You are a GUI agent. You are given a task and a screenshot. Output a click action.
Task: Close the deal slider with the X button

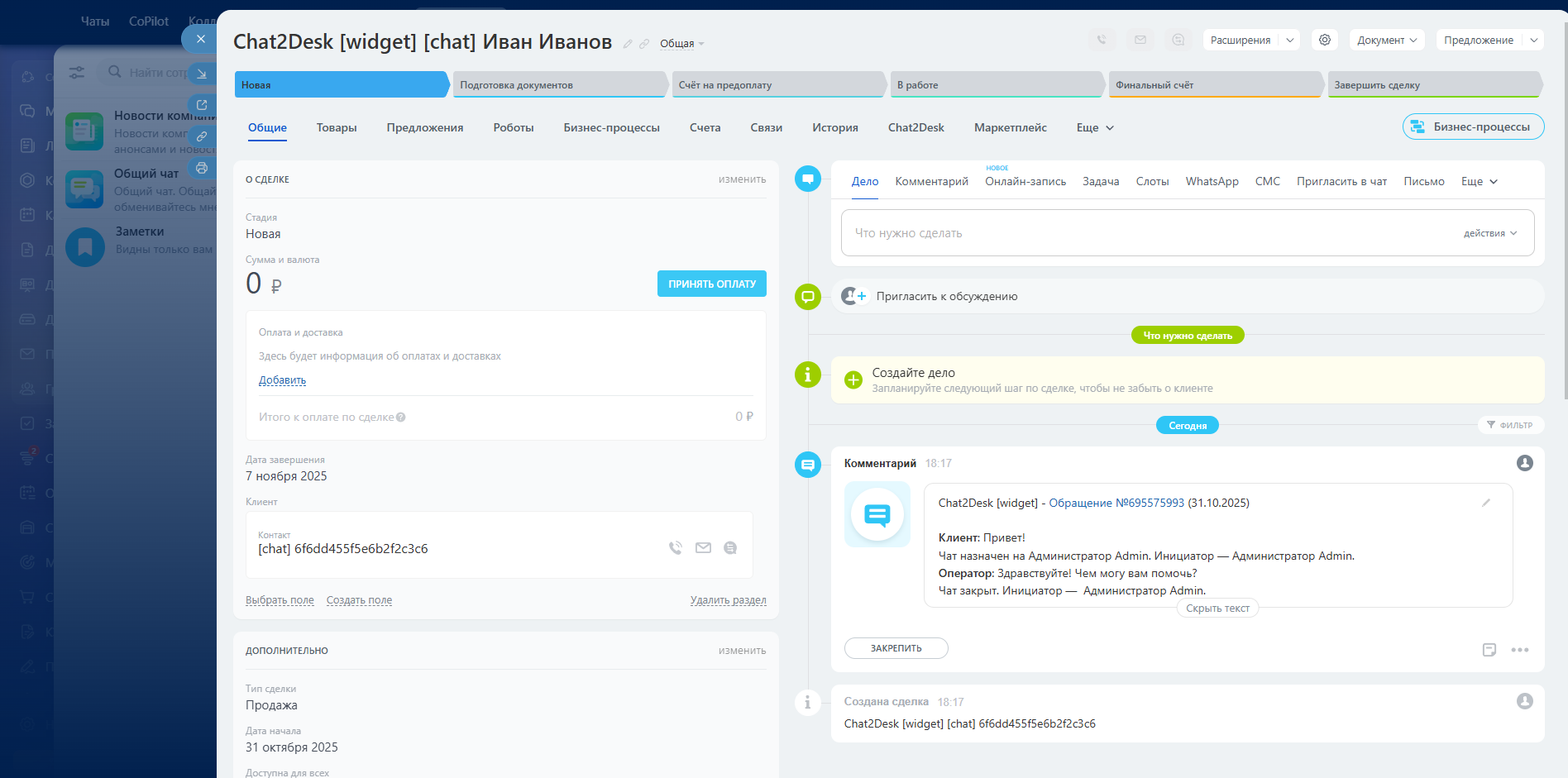tap(200, 39)
